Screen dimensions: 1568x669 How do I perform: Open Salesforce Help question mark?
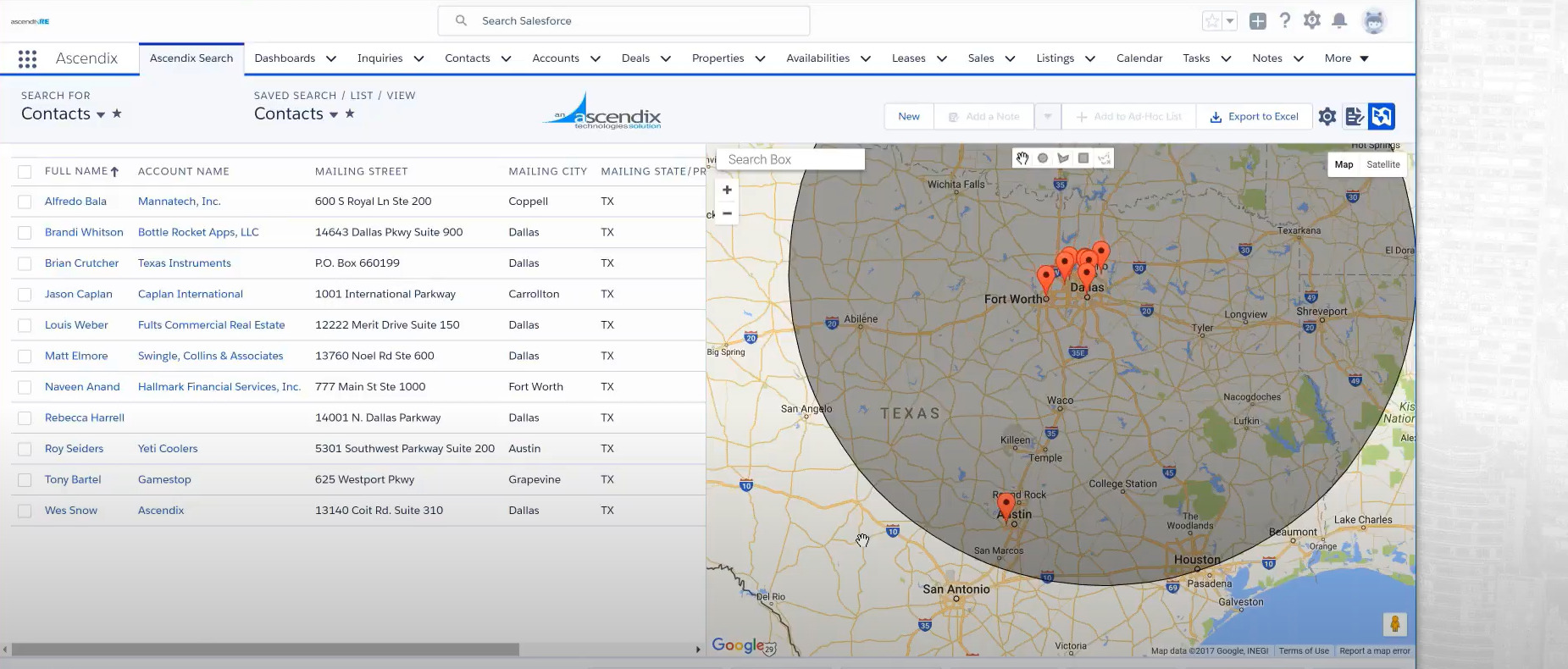pos(1285,20)
